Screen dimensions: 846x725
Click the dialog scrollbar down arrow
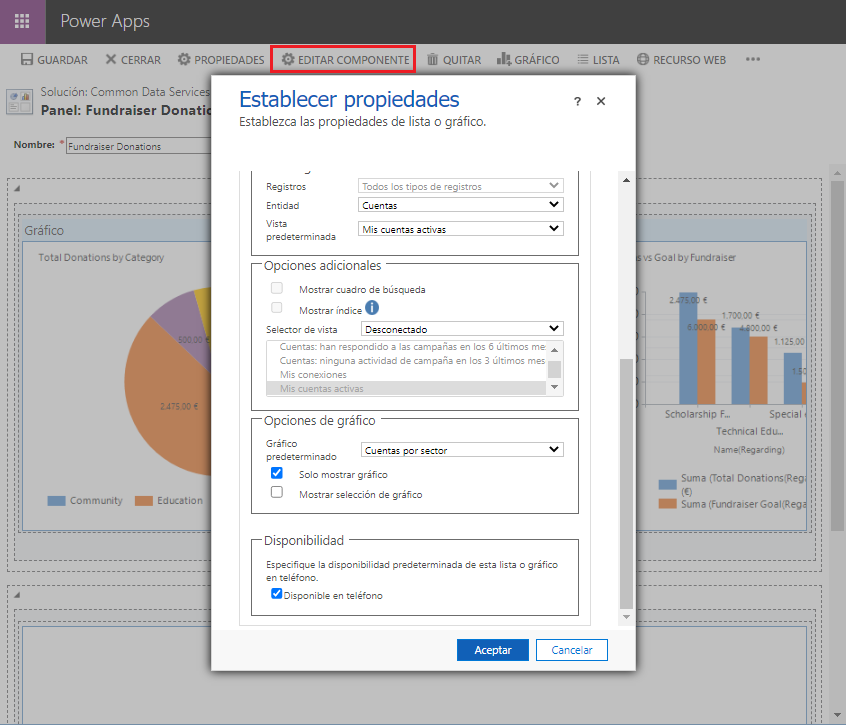click(x=626, y=617)
